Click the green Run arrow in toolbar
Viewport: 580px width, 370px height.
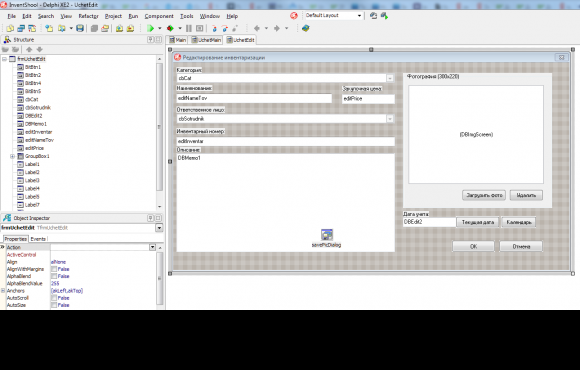[x=151, y=28]
